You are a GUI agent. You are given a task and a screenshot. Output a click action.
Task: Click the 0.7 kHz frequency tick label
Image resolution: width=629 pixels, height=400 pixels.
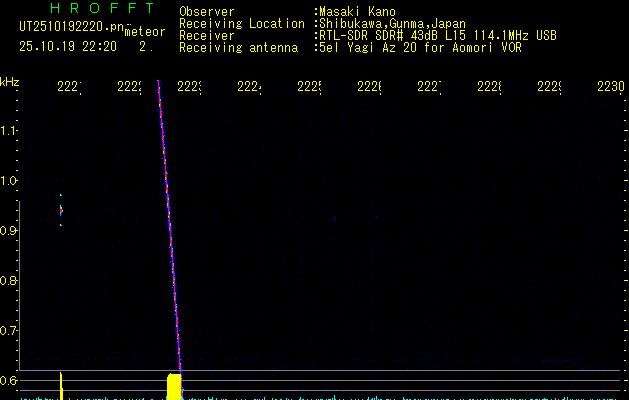coord(10,331)
